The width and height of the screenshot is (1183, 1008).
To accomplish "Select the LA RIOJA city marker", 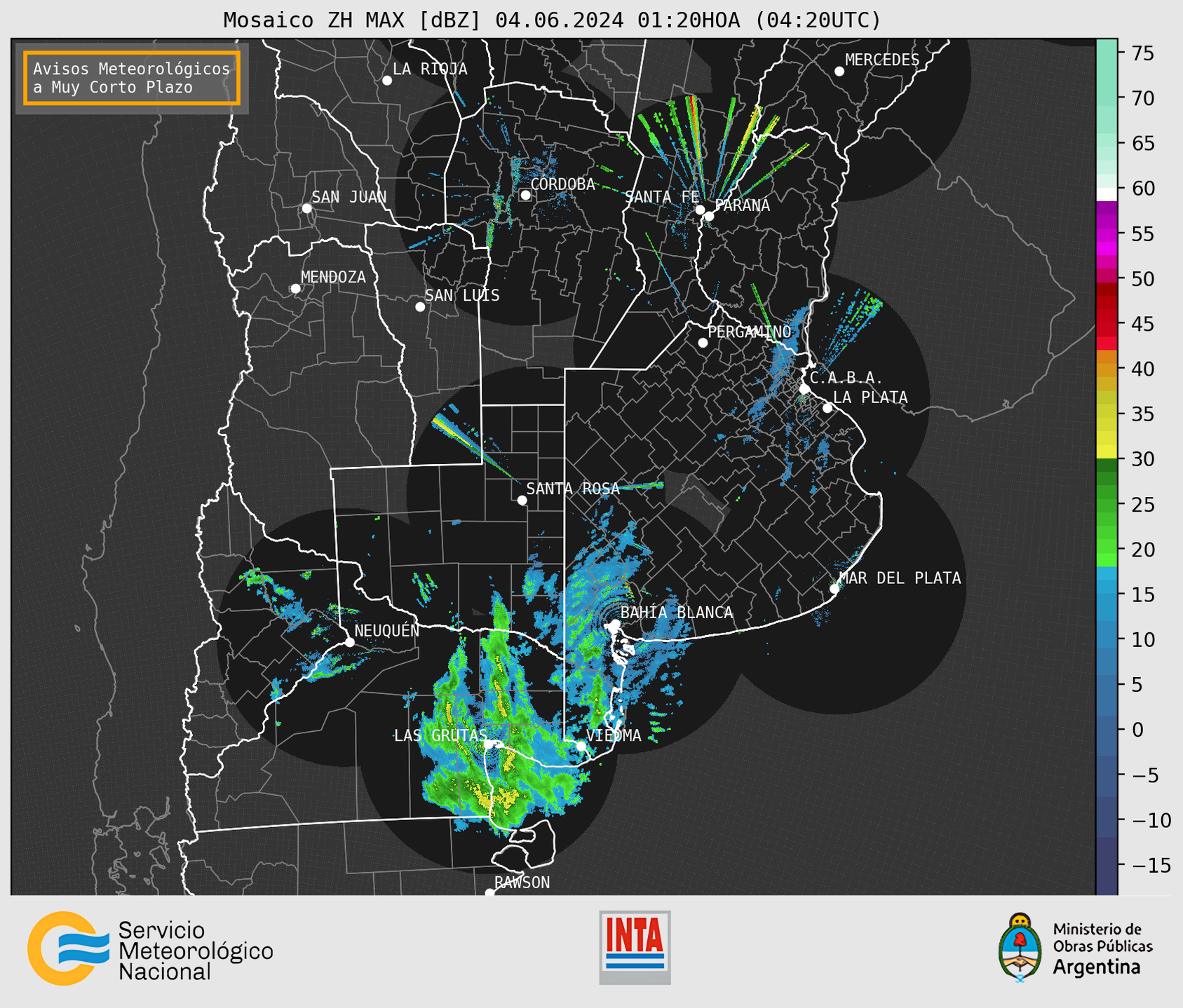I will click(x=387, y=81).
